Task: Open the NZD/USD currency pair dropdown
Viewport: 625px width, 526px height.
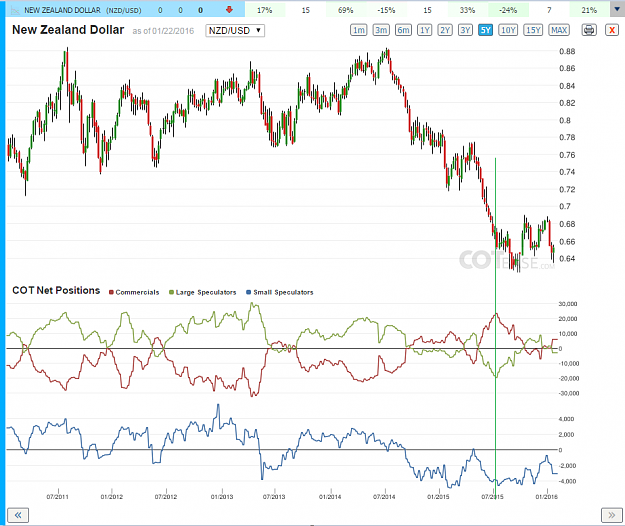Action: coord(235,31)
